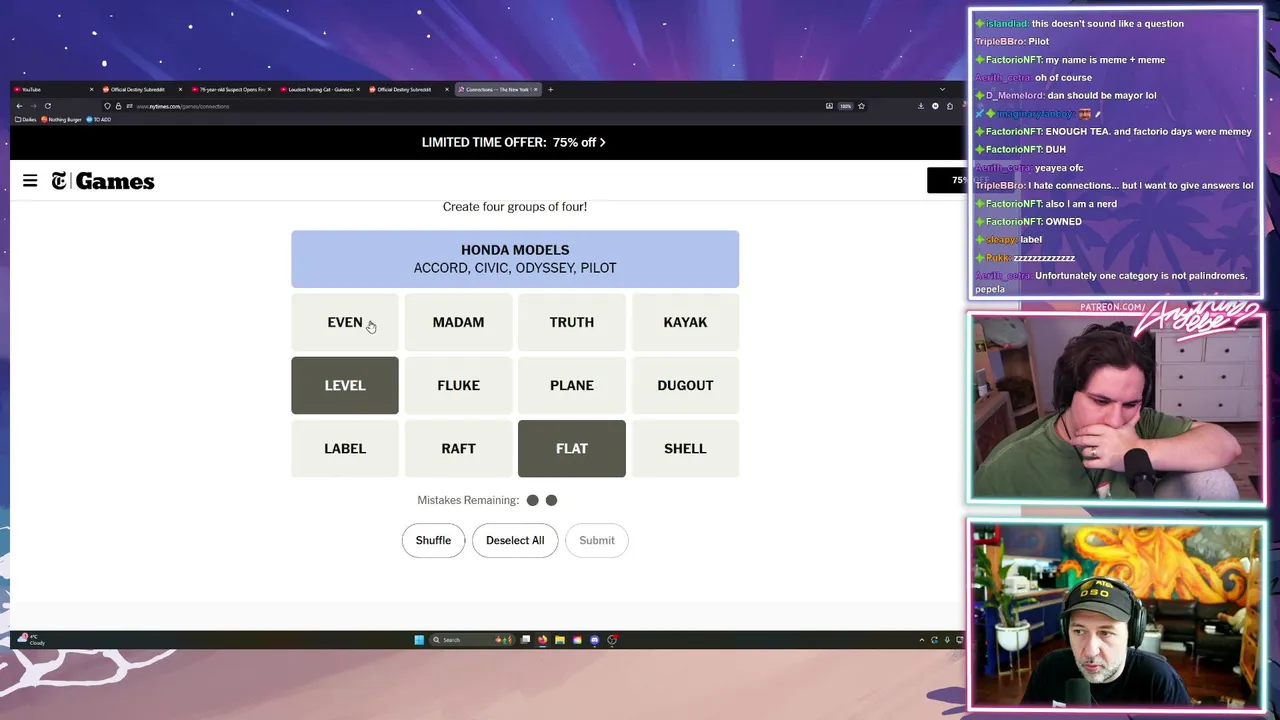Show hidden system tray icons
Image resolution: width=1280 pixels, height=720 pixels.
point(922,640)
